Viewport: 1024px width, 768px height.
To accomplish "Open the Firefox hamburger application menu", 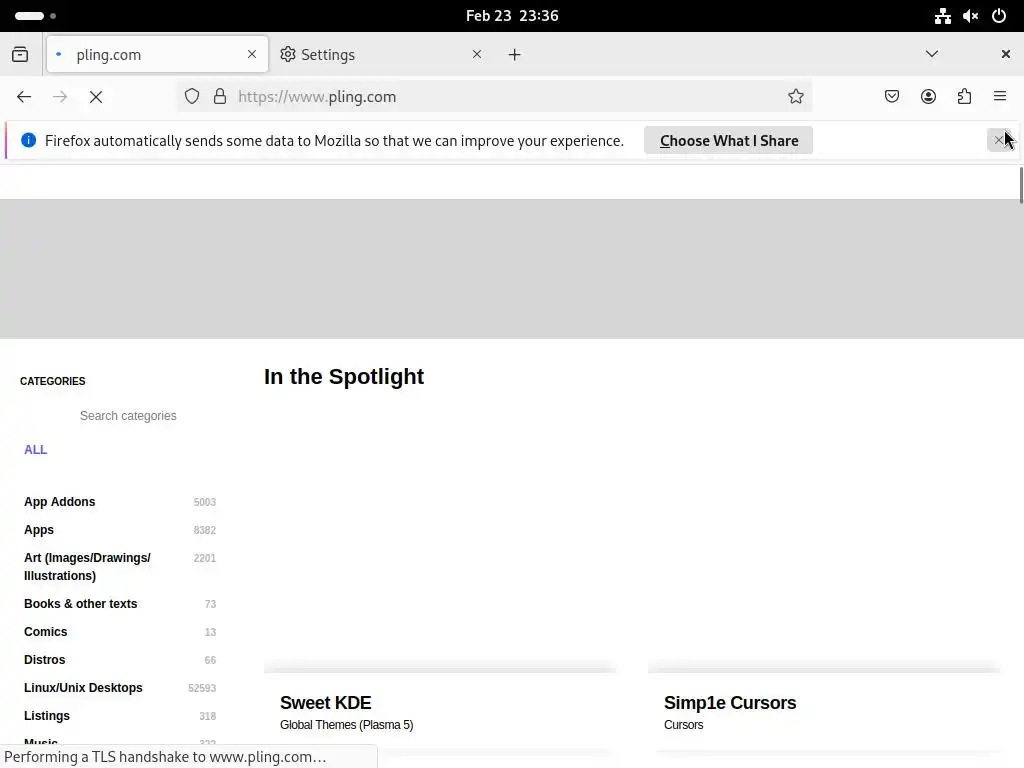I will [x=1000, y=97].
